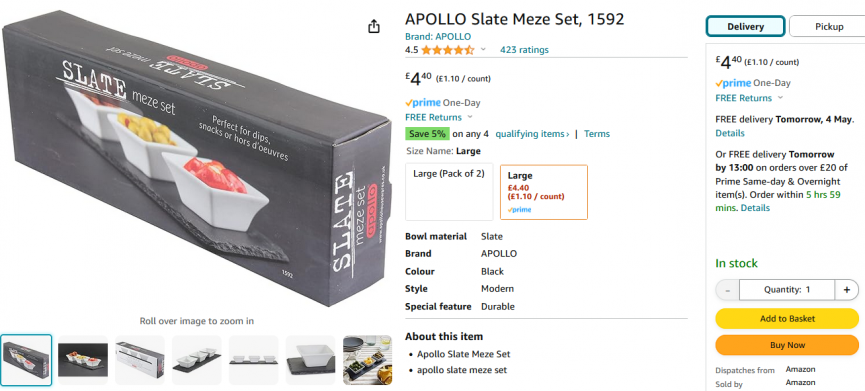This screenshot has height=391, width=865.
Task: Click the Buy Now button
Action: point(787,345)
